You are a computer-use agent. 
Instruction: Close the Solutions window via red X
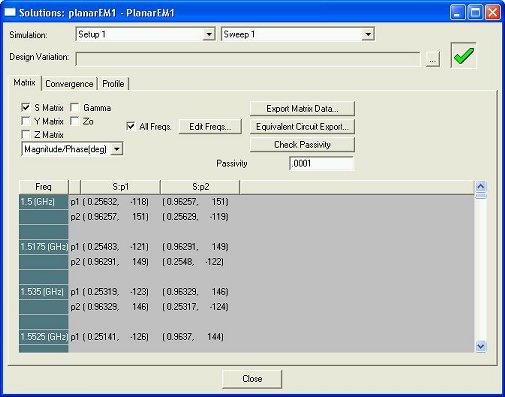click(x=492, y=13)
